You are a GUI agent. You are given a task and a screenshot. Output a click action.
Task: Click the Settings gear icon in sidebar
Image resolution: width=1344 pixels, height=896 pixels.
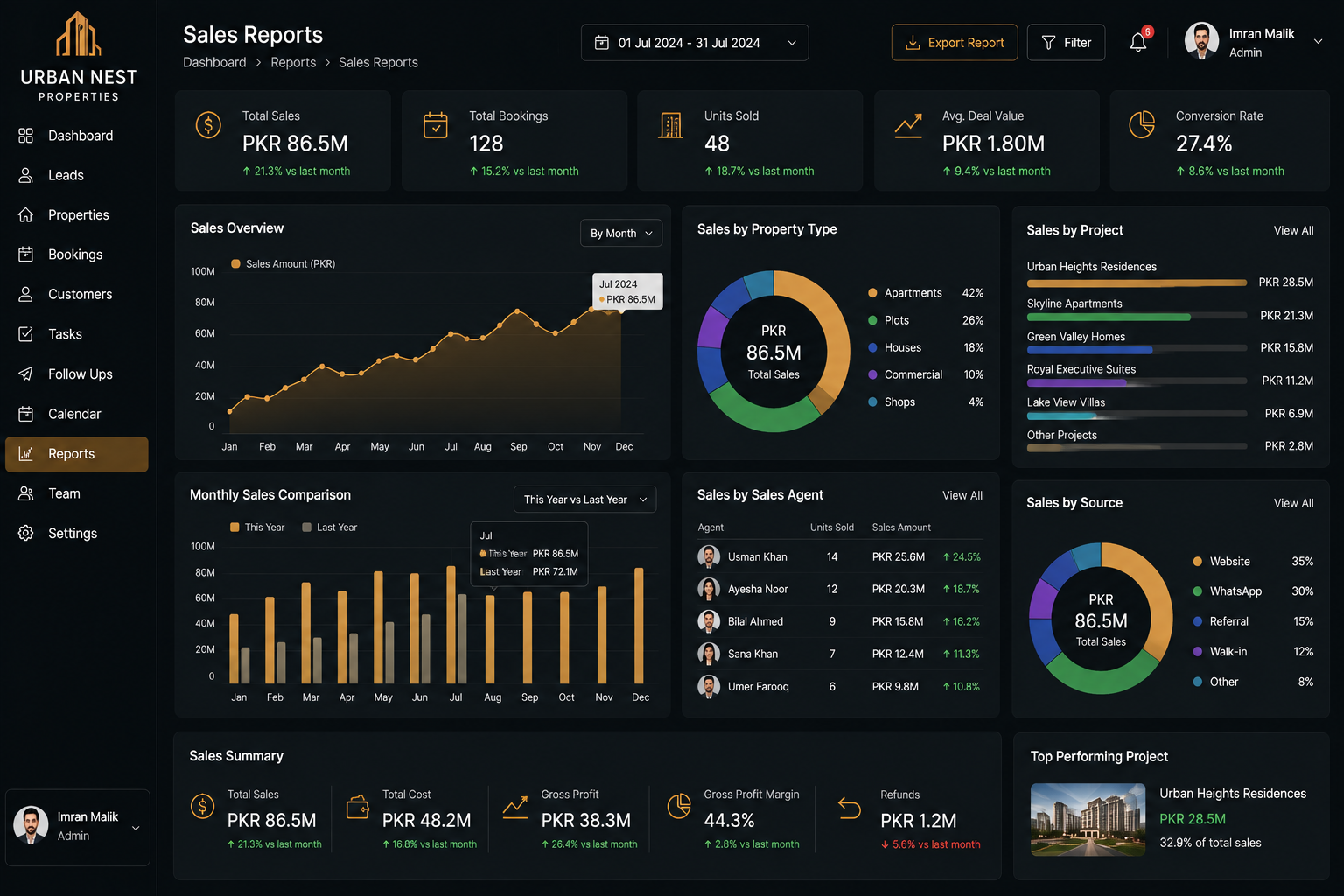[x=26, y=533]
